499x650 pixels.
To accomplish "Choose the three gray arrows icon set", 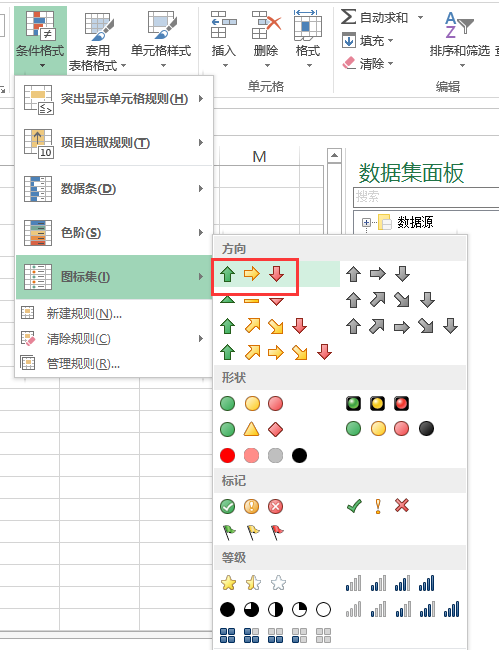I will [x=378, y=274].
